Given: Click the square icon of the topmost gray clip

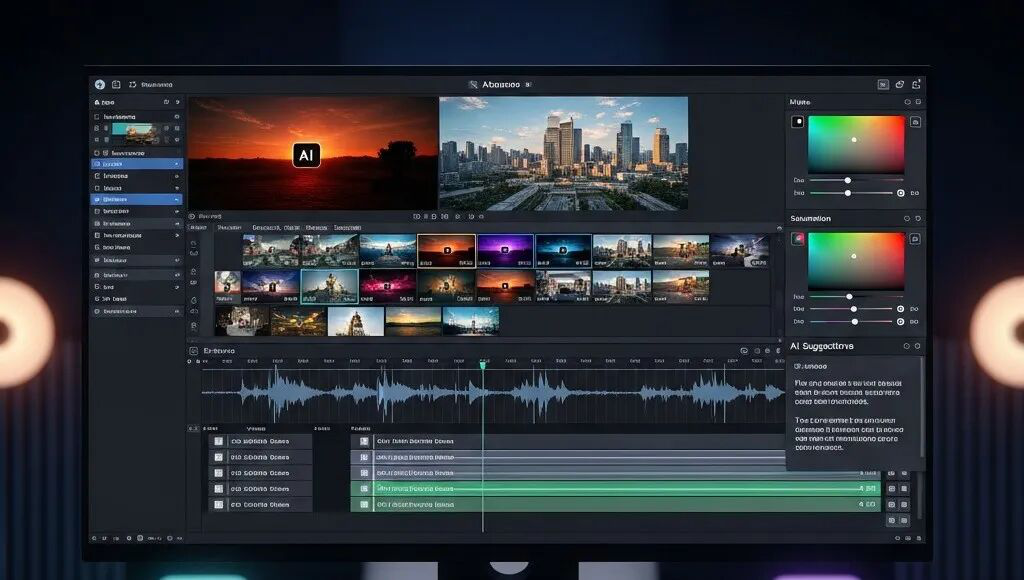Looking at the screenshot, I should click(364, 442).
